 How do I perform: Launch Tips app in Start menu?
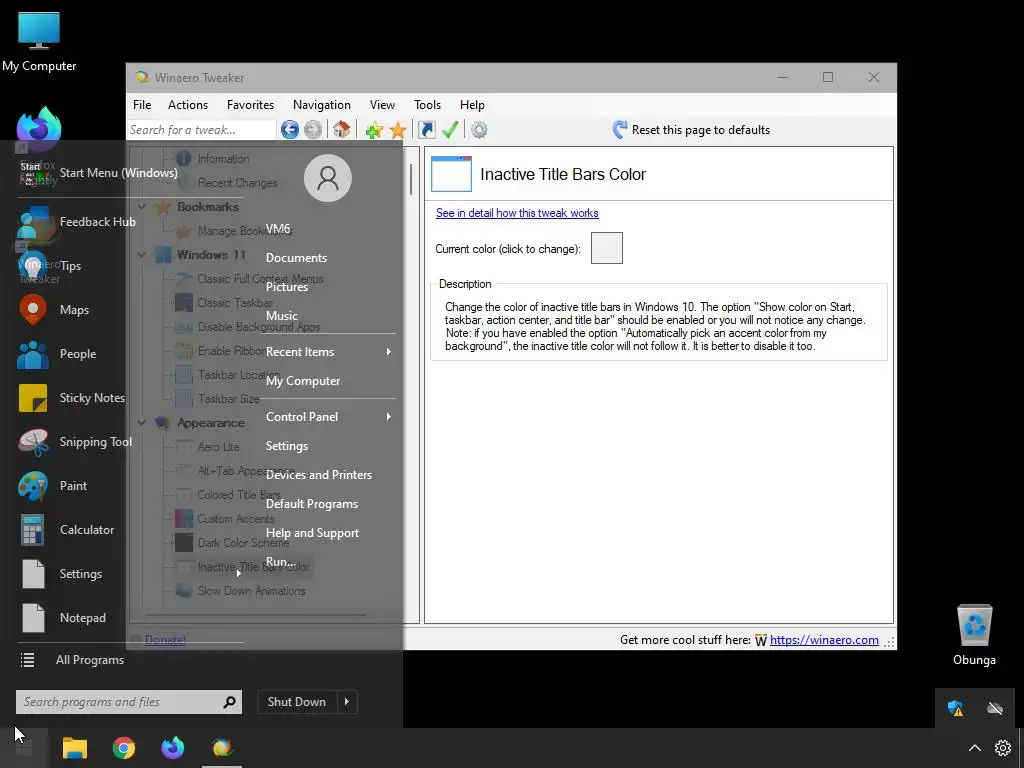(x=49, y=266)
